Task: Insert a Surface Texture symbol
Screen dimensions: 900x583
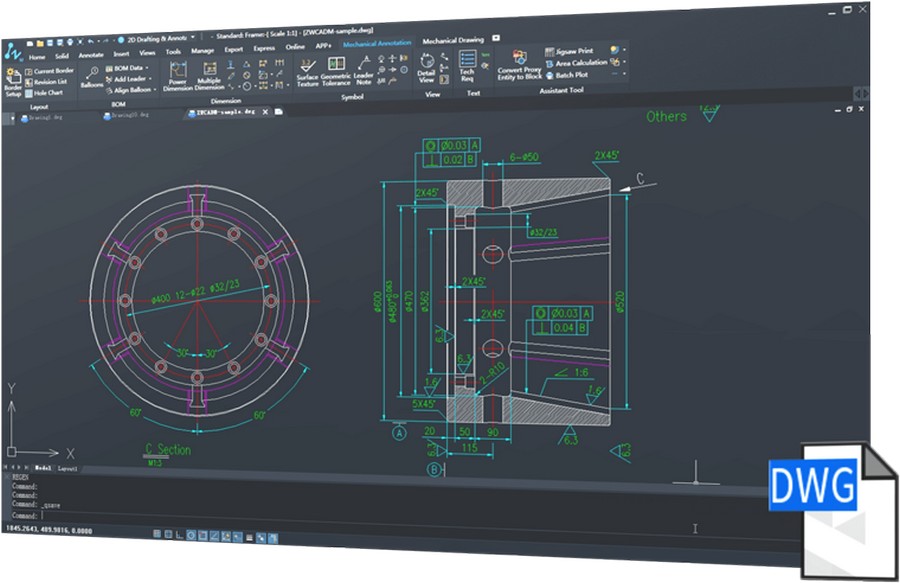Action: (308, 72)
